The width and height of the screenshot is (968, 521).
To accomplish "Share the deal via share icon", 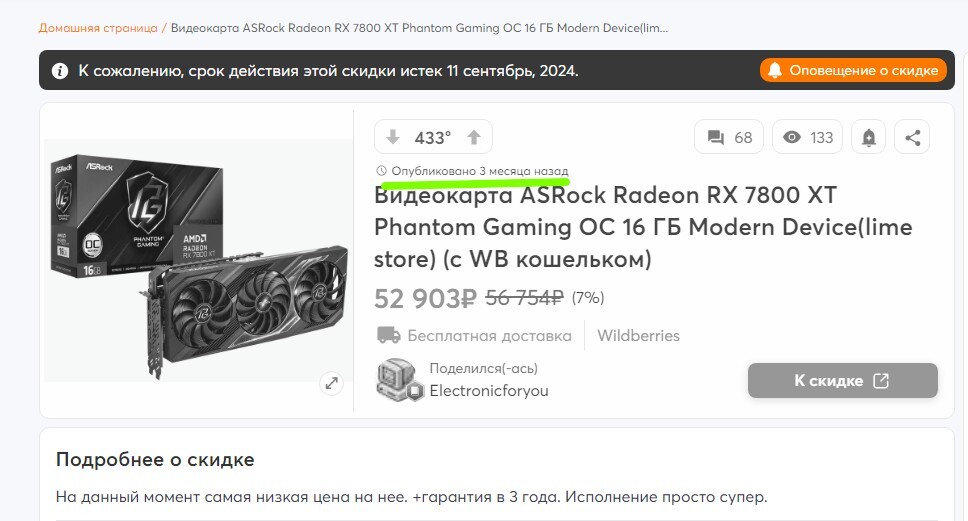I will [912, 137].
